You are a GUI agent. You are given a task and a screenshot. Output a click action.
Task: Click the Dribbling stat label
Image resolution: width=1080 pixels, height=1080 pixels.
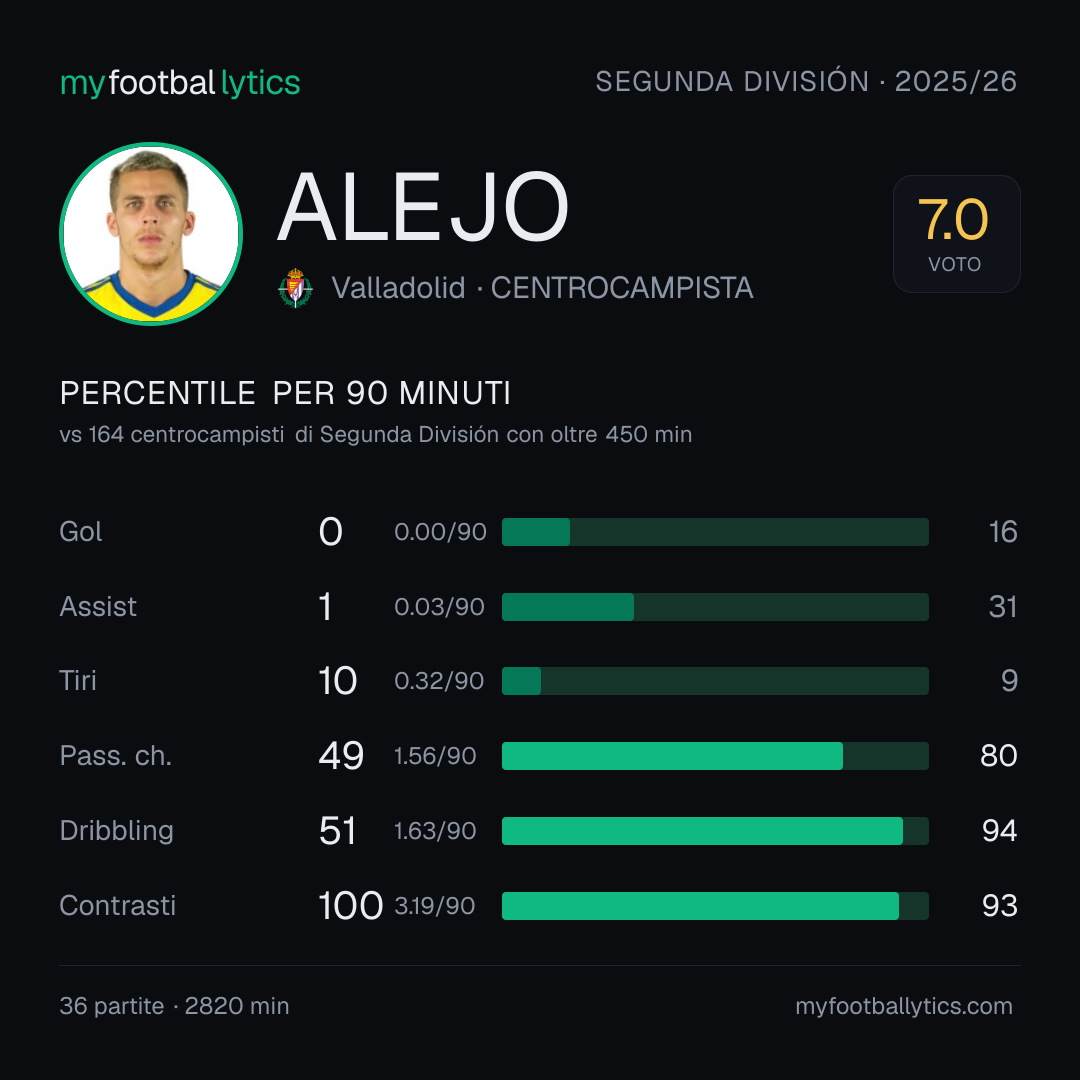tap(116, 831)
